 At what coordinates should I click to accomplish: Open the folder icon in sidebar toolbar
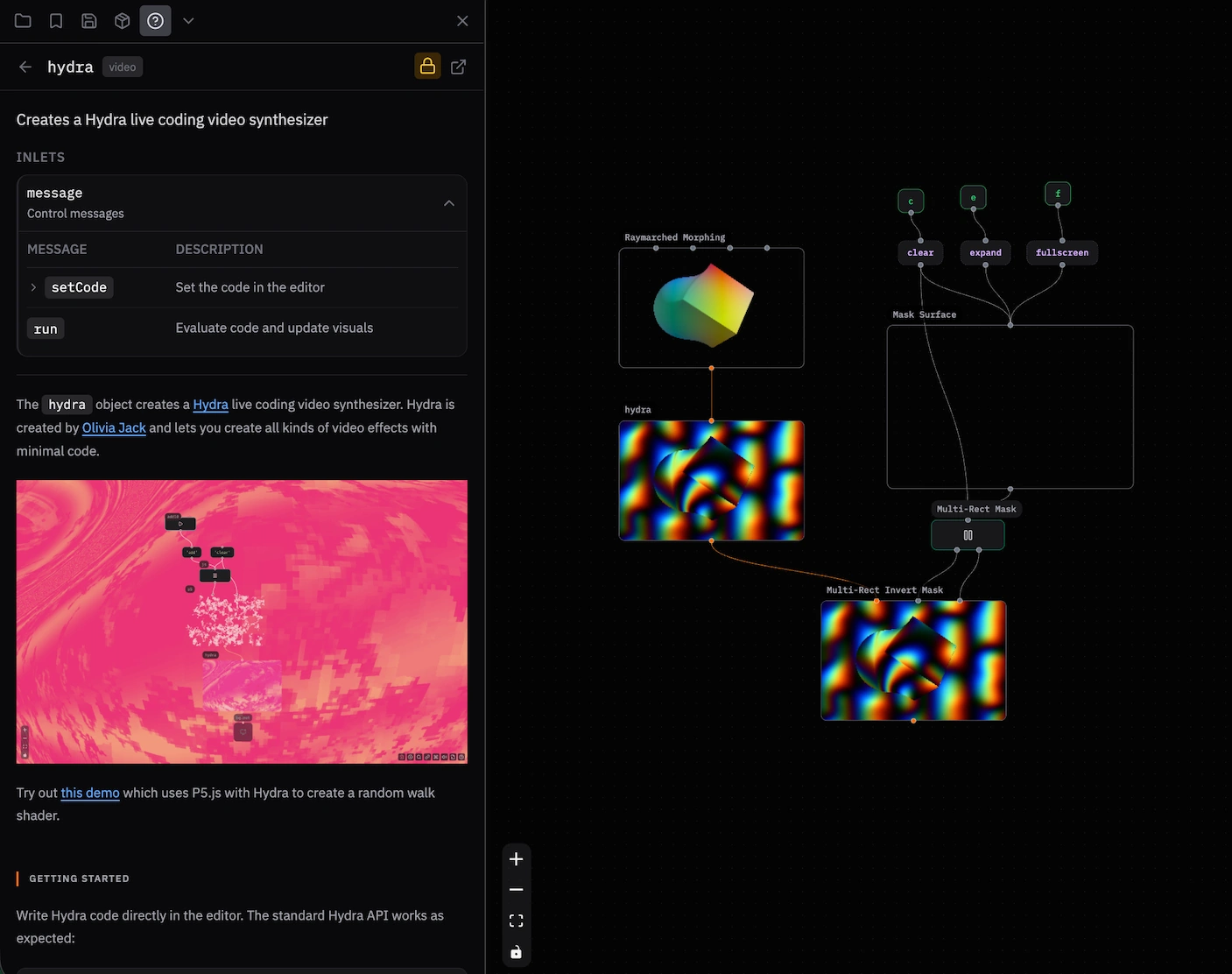click(23, 21)
